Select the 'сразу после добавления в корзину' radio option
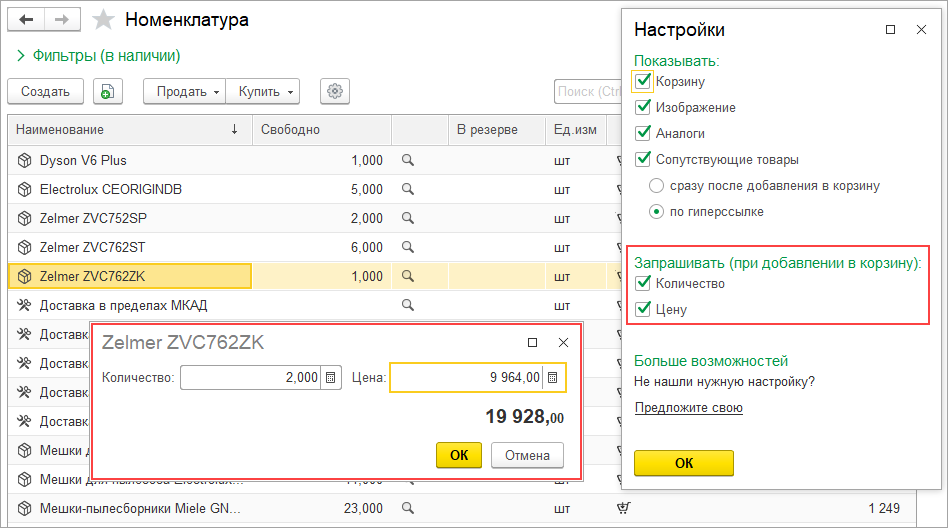Viewport: 948px width, 528px height. click(656, 185)
